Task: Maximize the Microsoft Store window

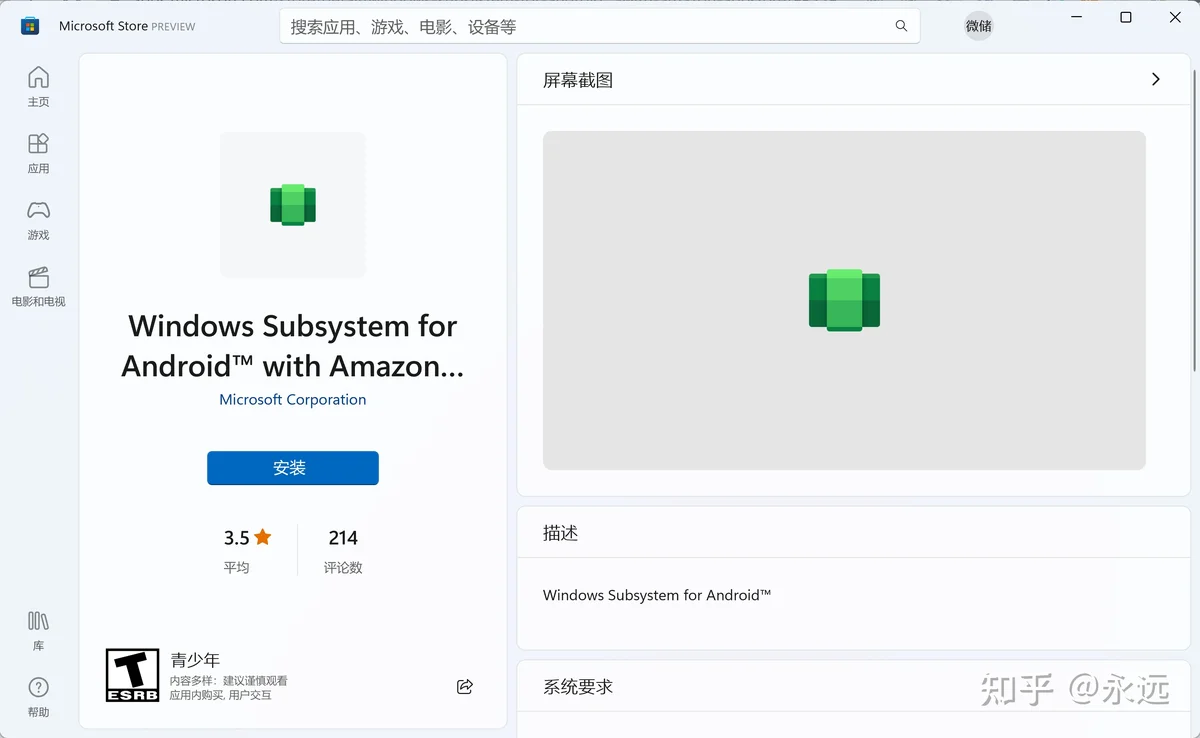Action: click(1126, 17)
